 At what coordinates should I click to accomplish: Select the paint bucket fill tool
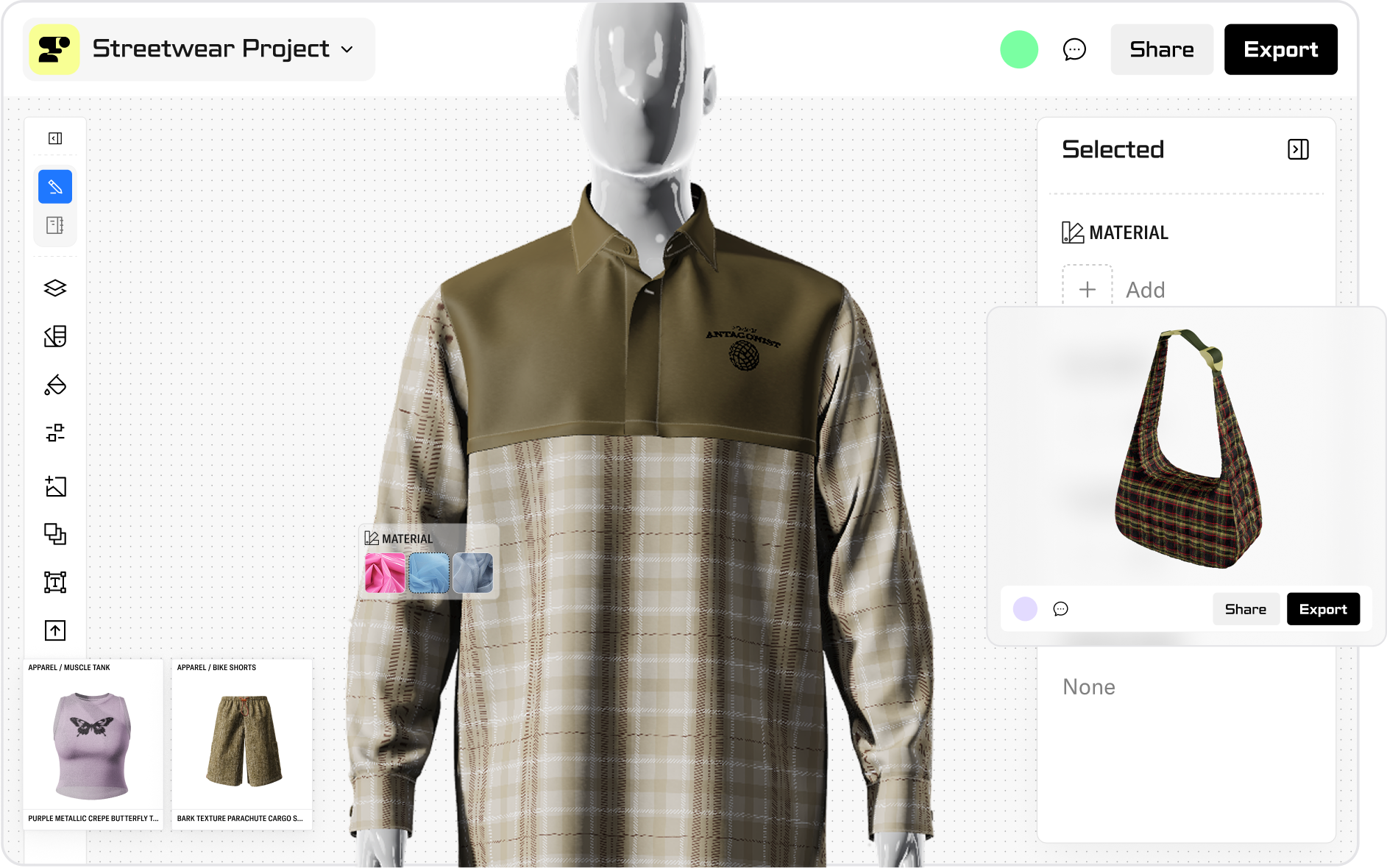(55, 385)
